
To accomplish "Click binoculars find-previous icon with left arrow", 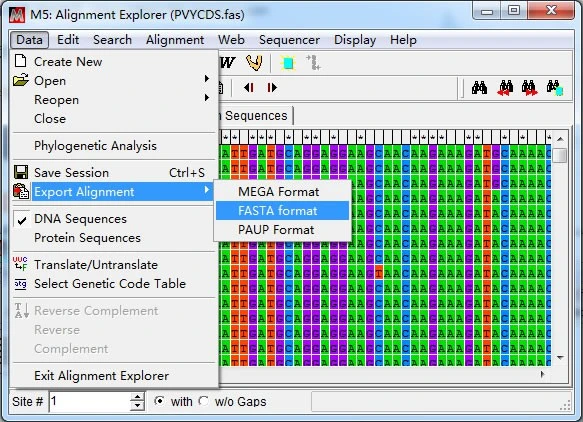I will tap(505, 88).
